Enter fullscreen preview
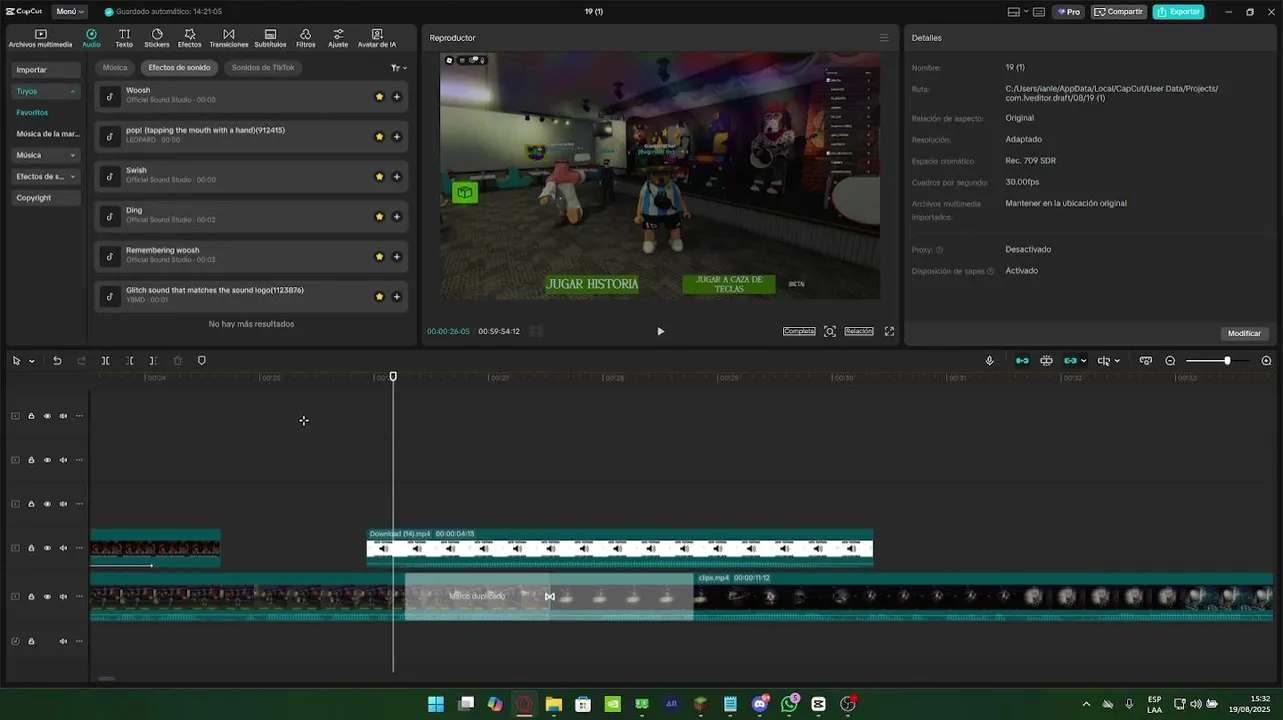Viewport: 1283px width, 720px height. (x=889, y=331)
